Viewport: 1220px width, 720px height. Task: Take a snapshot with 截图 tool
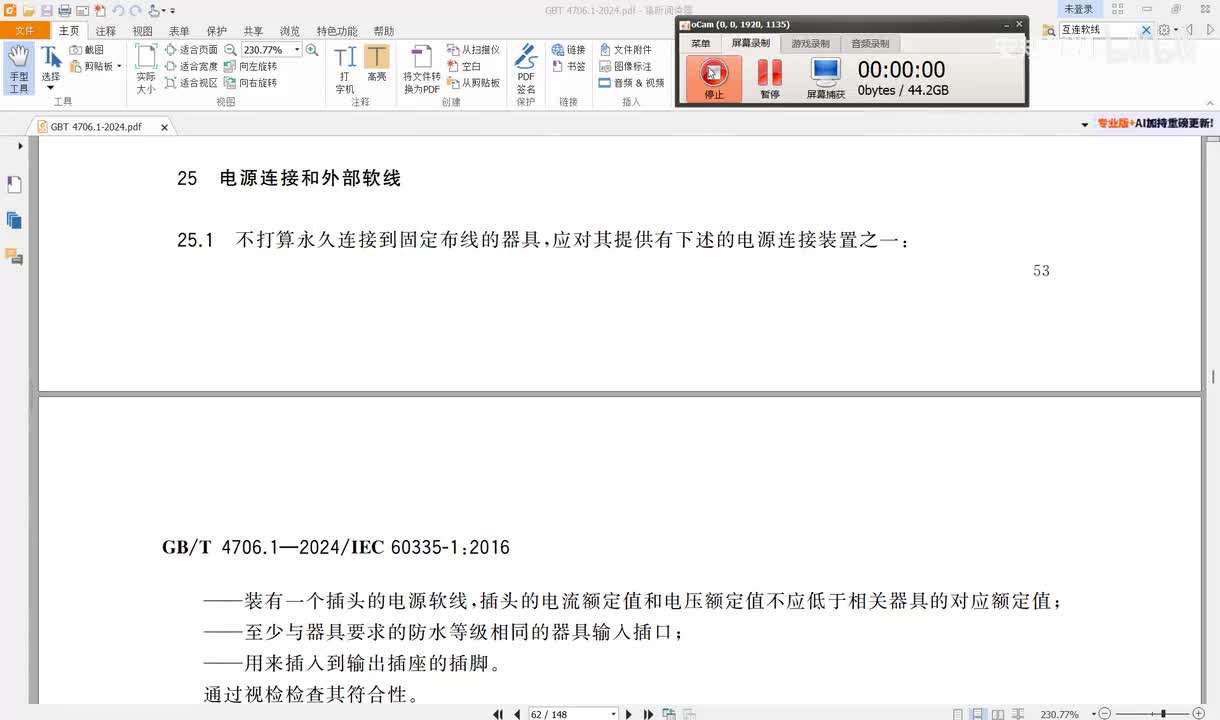[x=87, y=49]
